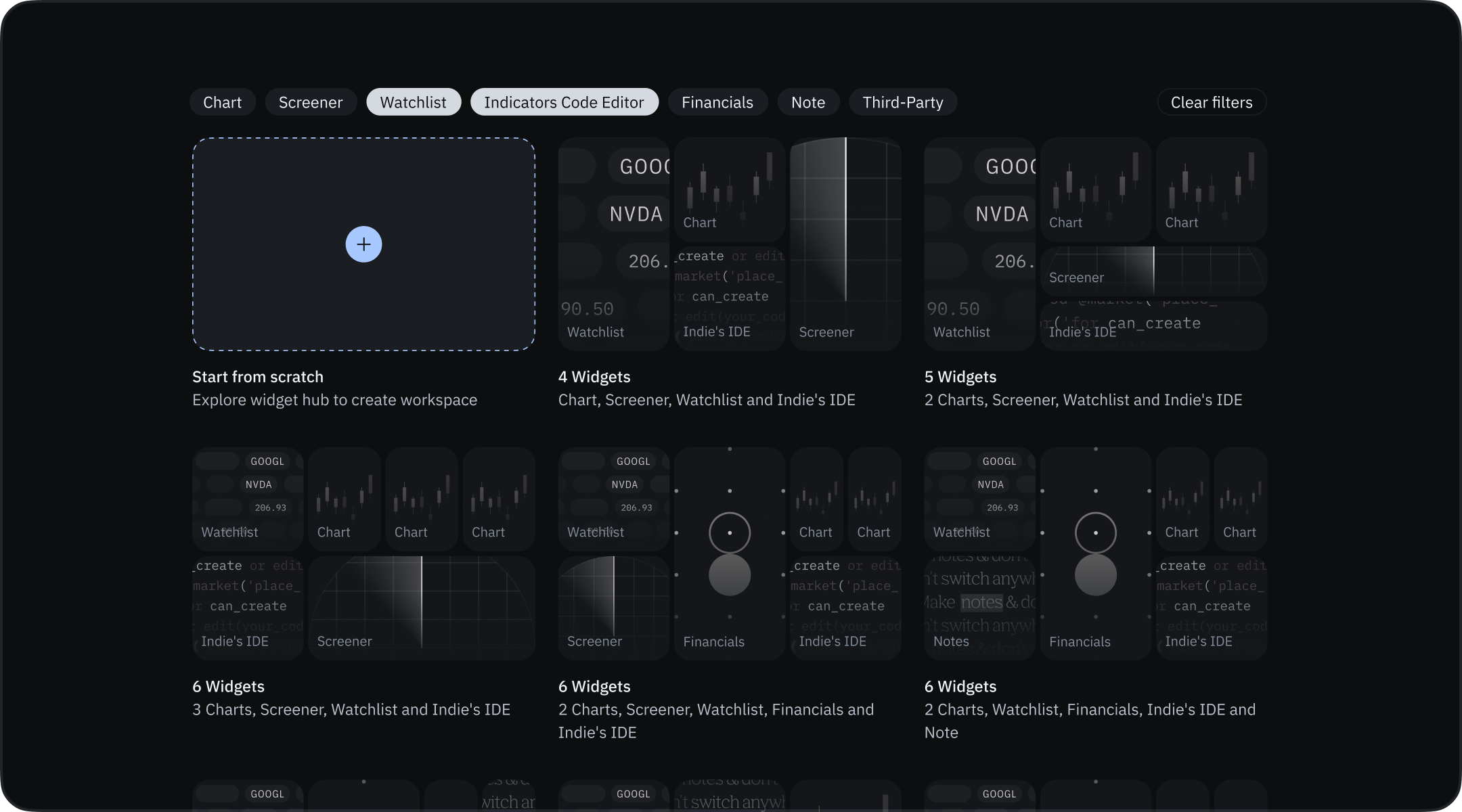Click Notes tile in six-widget template
Screen dimensions: 1462x812
pos(979,608)
